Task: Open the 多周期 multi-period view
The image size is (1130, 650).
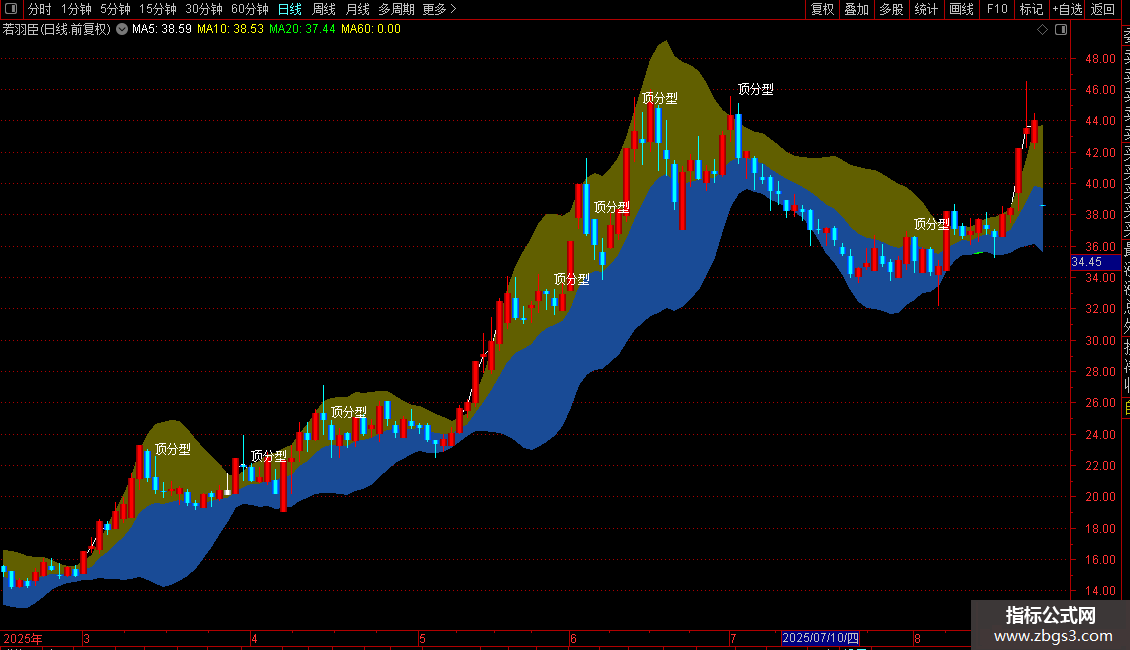Action: 396,9
